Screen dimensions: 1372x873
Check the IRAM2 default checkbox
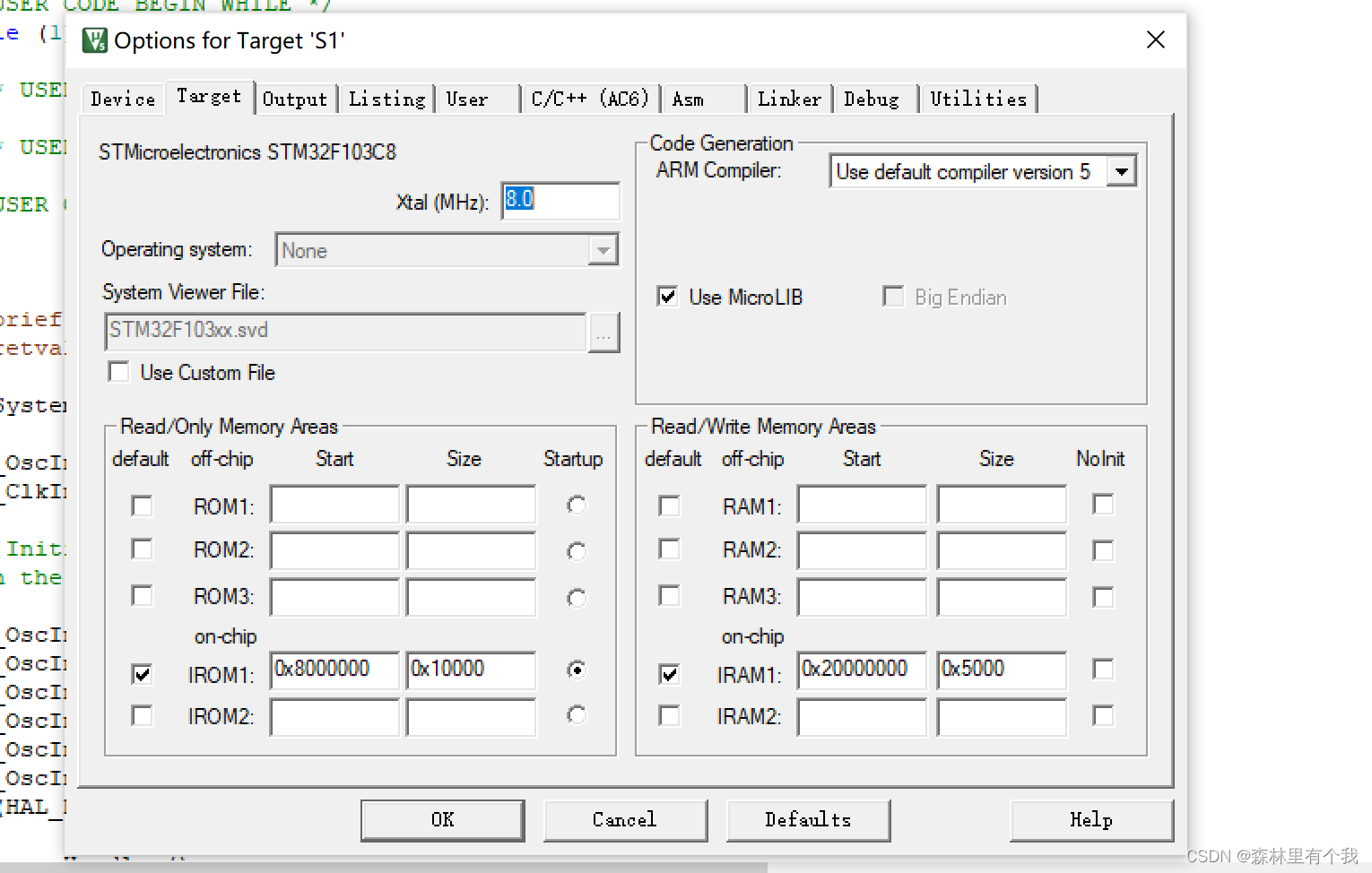(669, 715)
